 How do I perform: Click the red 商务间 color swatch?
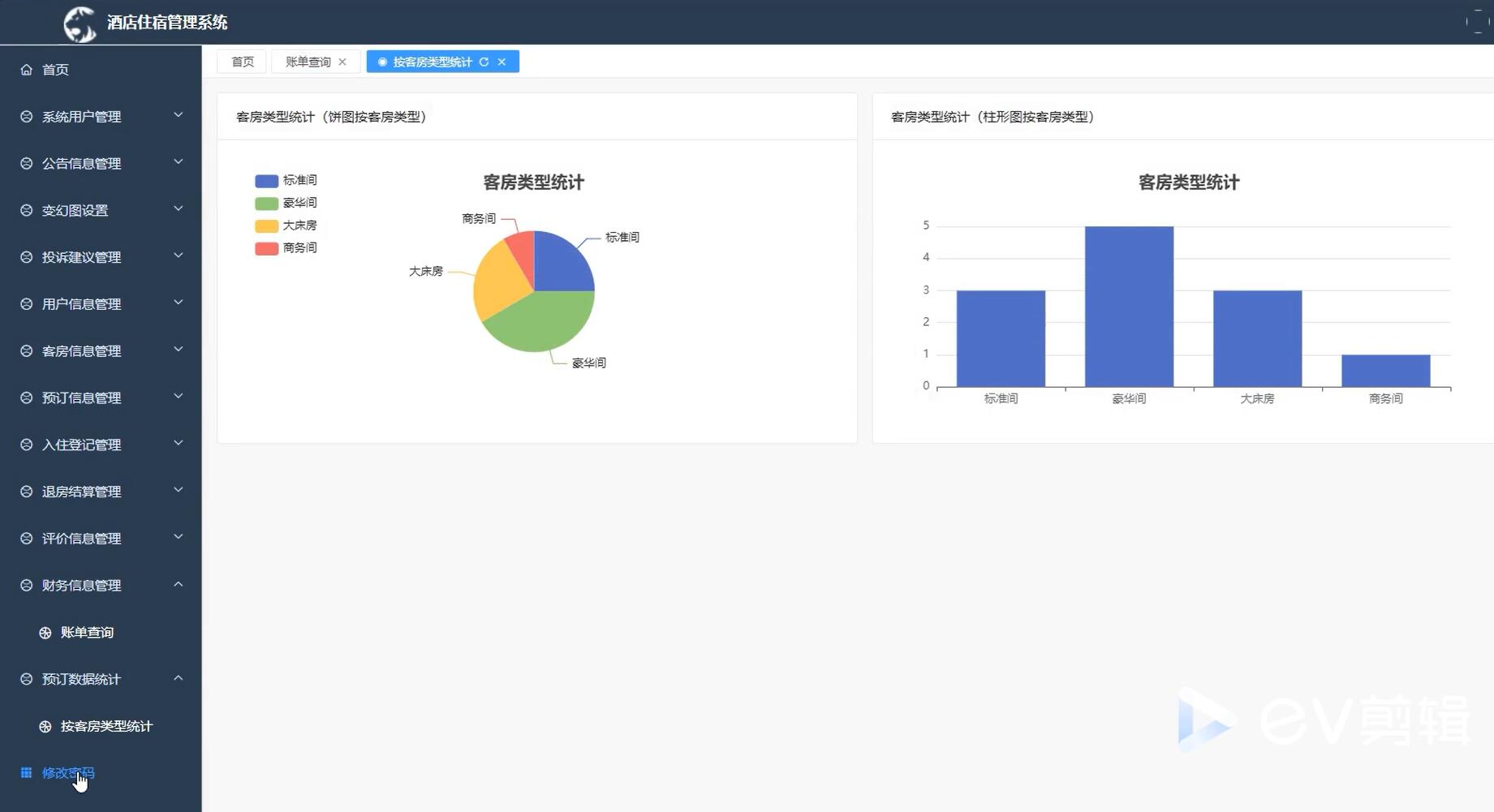(266, 247)
